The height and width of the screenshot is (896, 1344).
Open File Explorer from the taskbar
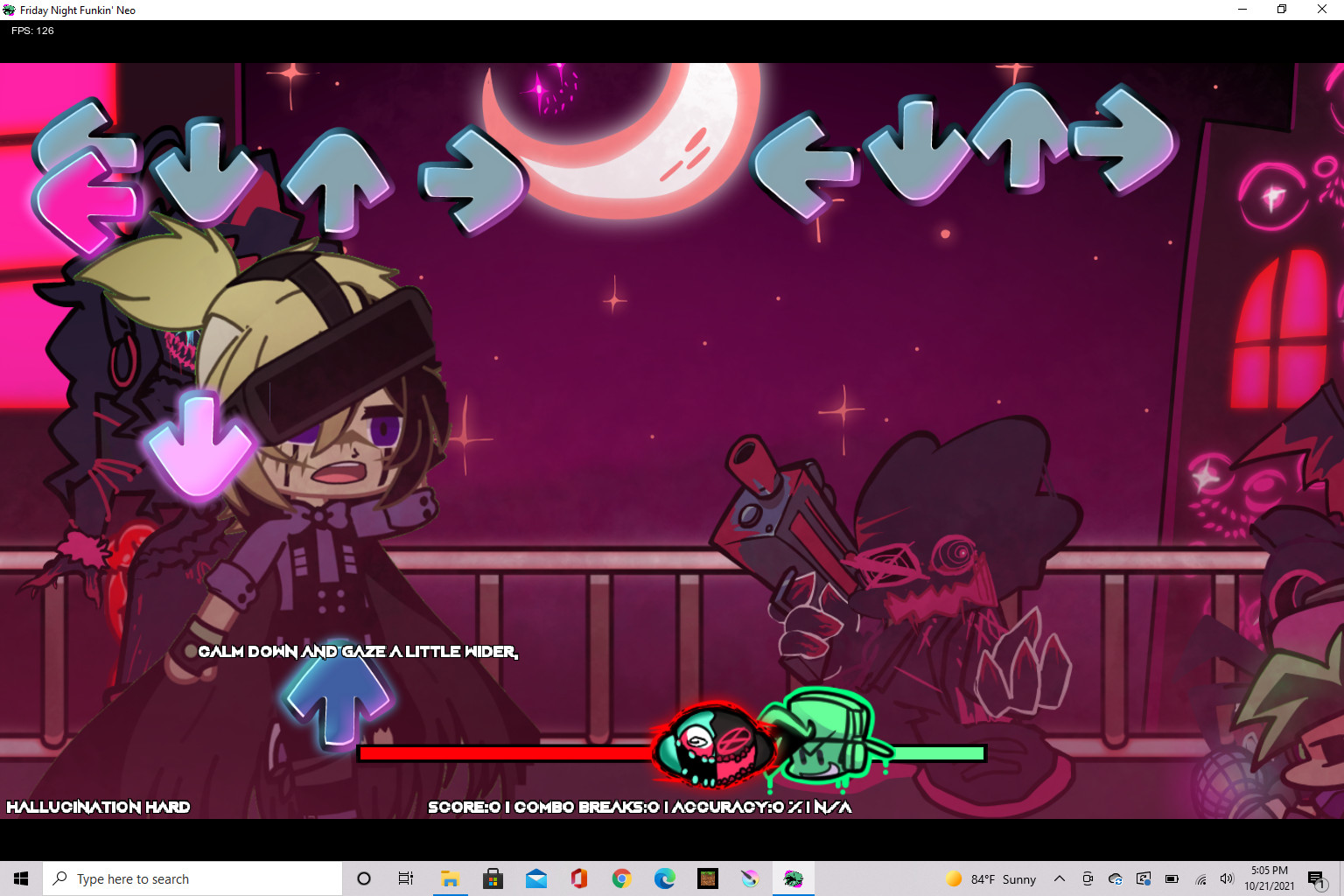pos(450,878)
